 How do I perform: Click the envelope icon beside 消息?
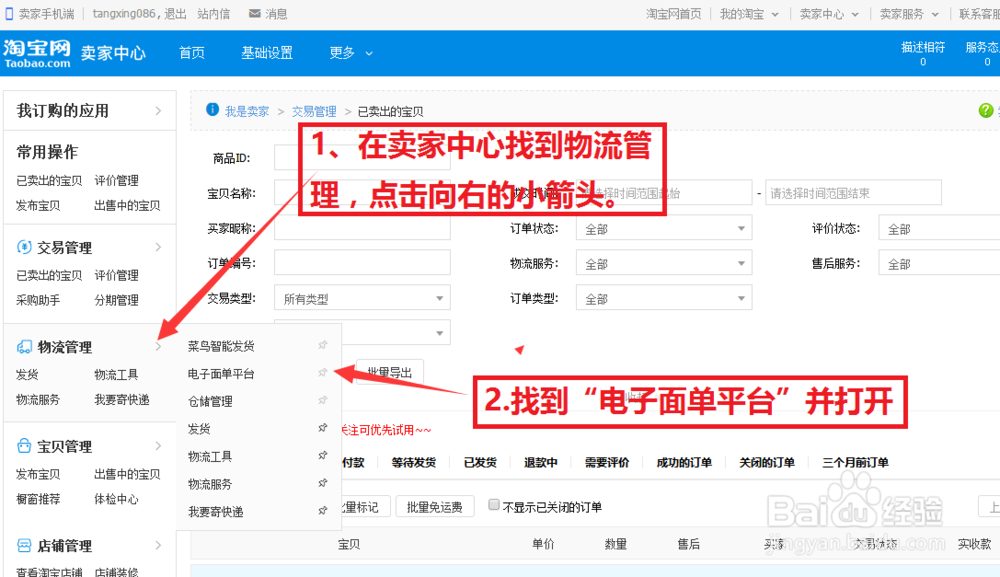[x=254, y=13]
